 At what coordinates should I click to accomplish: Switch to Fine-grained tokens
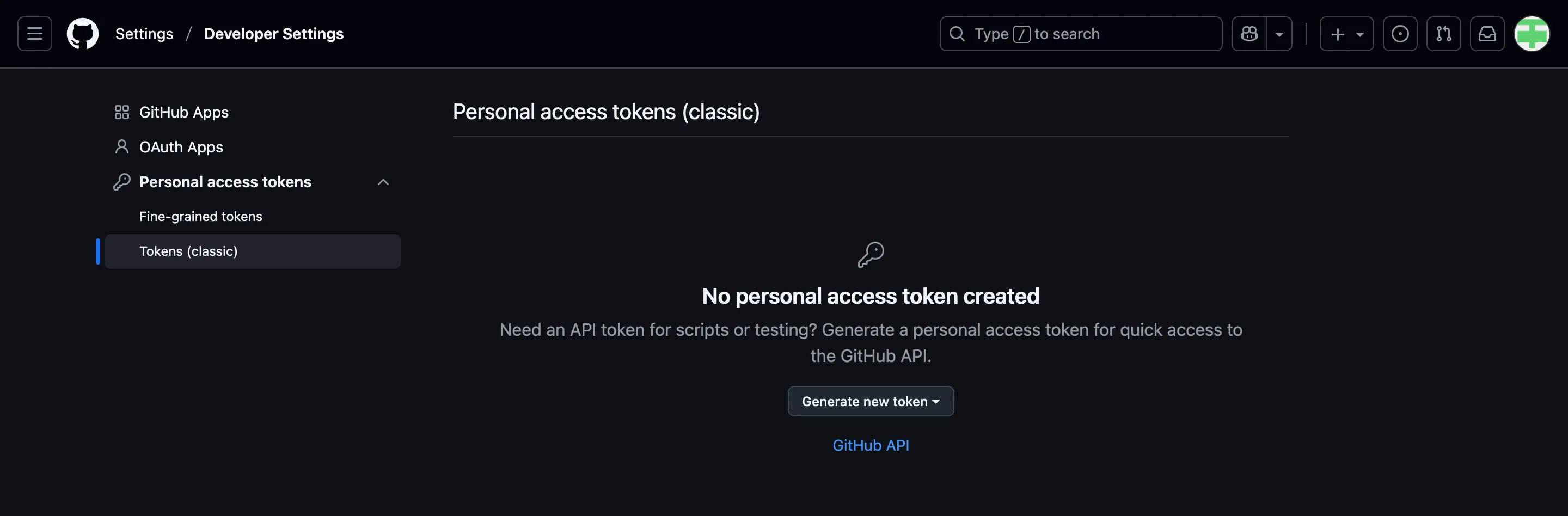(201, 216)
